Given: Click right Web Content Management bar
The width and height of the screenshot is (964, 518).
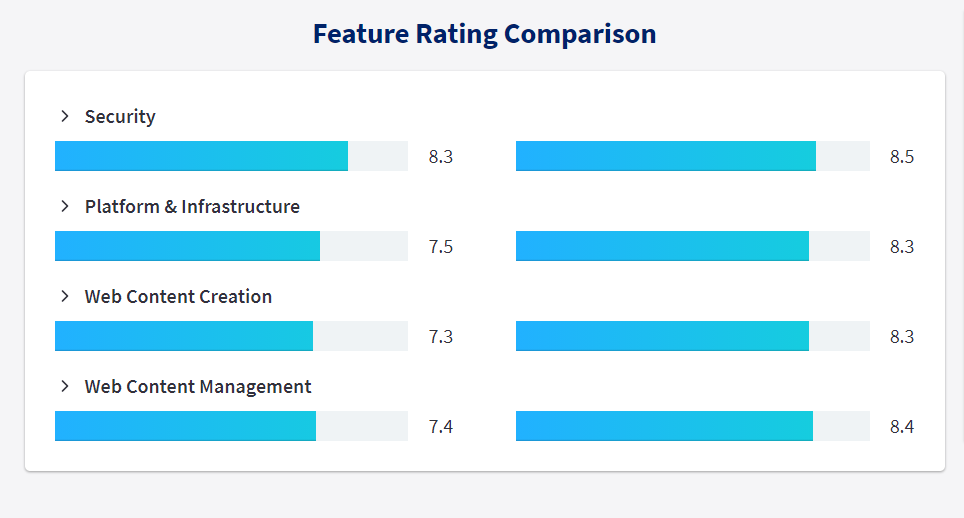Looking at the screenshot, I should [693, 426].
